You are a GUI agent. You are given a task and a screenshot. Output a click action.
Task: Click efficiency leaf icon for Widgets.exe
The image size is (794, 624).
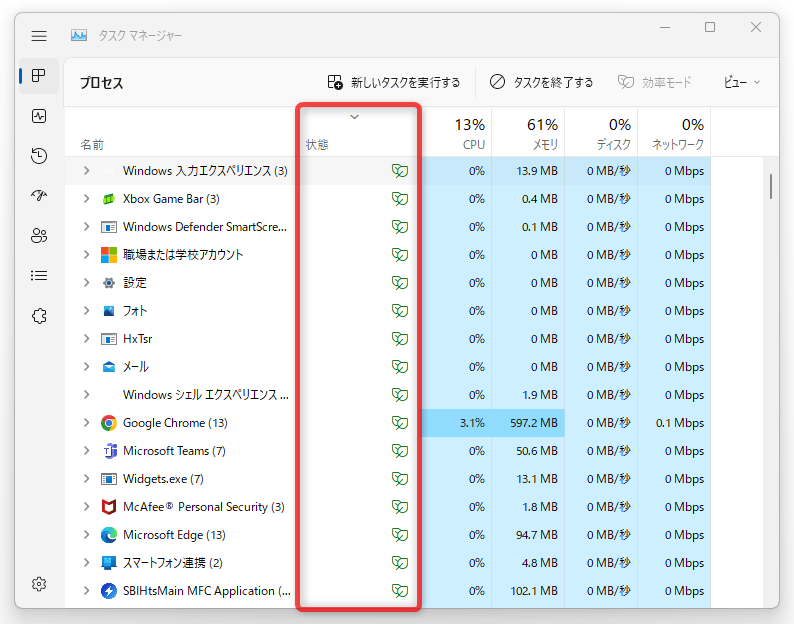tap(400, 479)
